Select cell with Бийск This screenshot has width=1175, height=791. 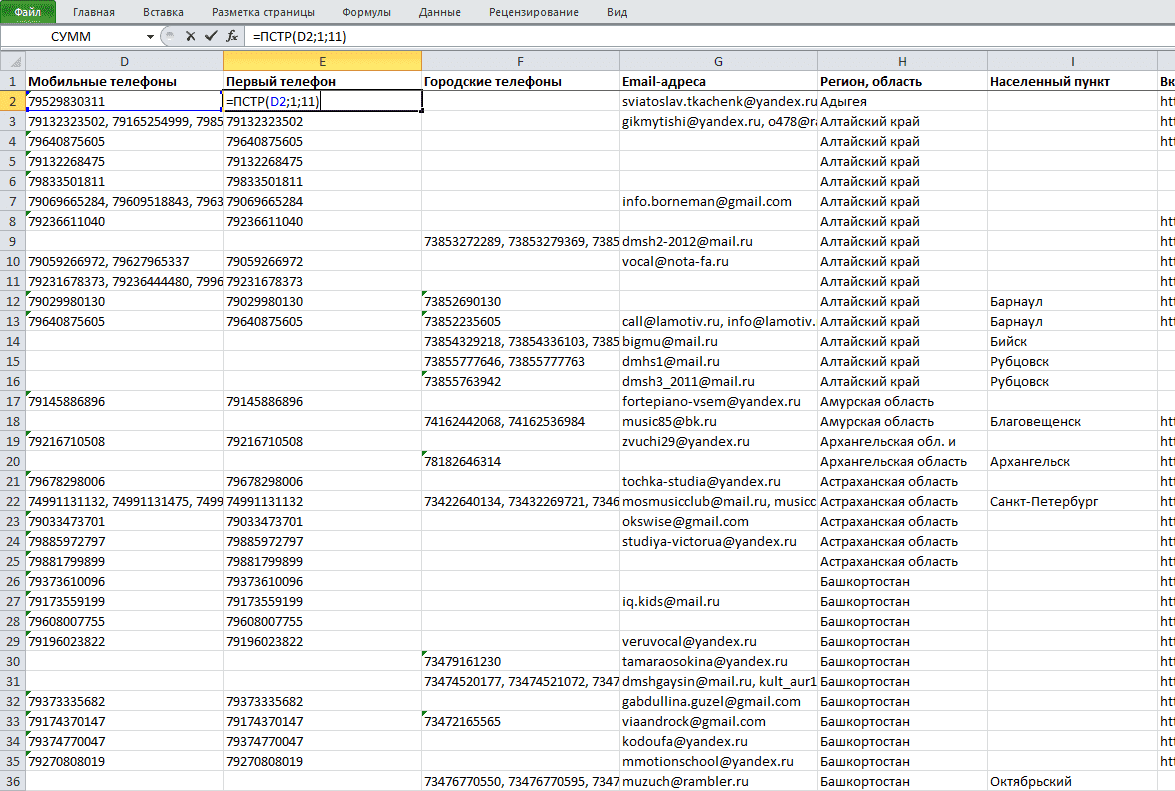point(1072,342)
